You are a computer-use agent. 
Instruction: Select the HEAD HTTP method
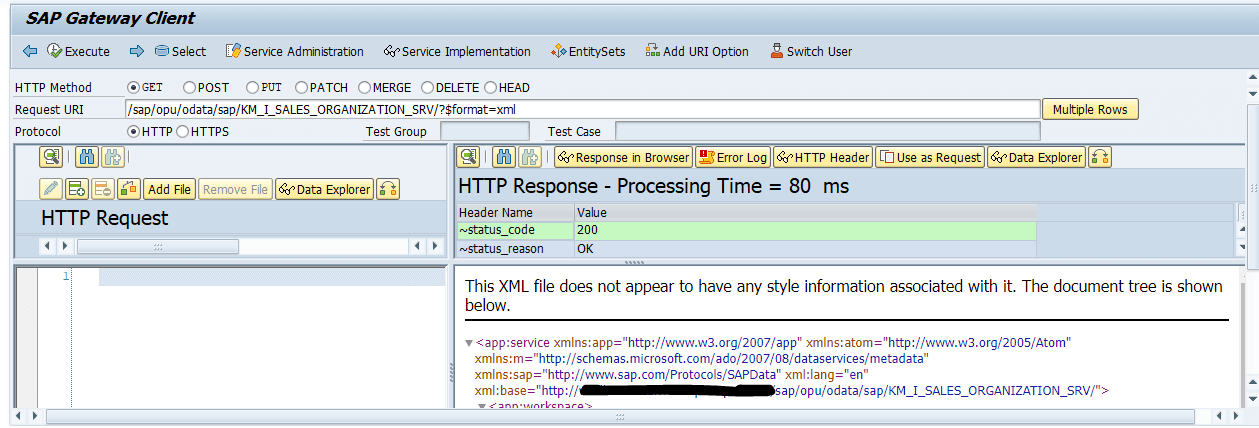click(490, 88)
